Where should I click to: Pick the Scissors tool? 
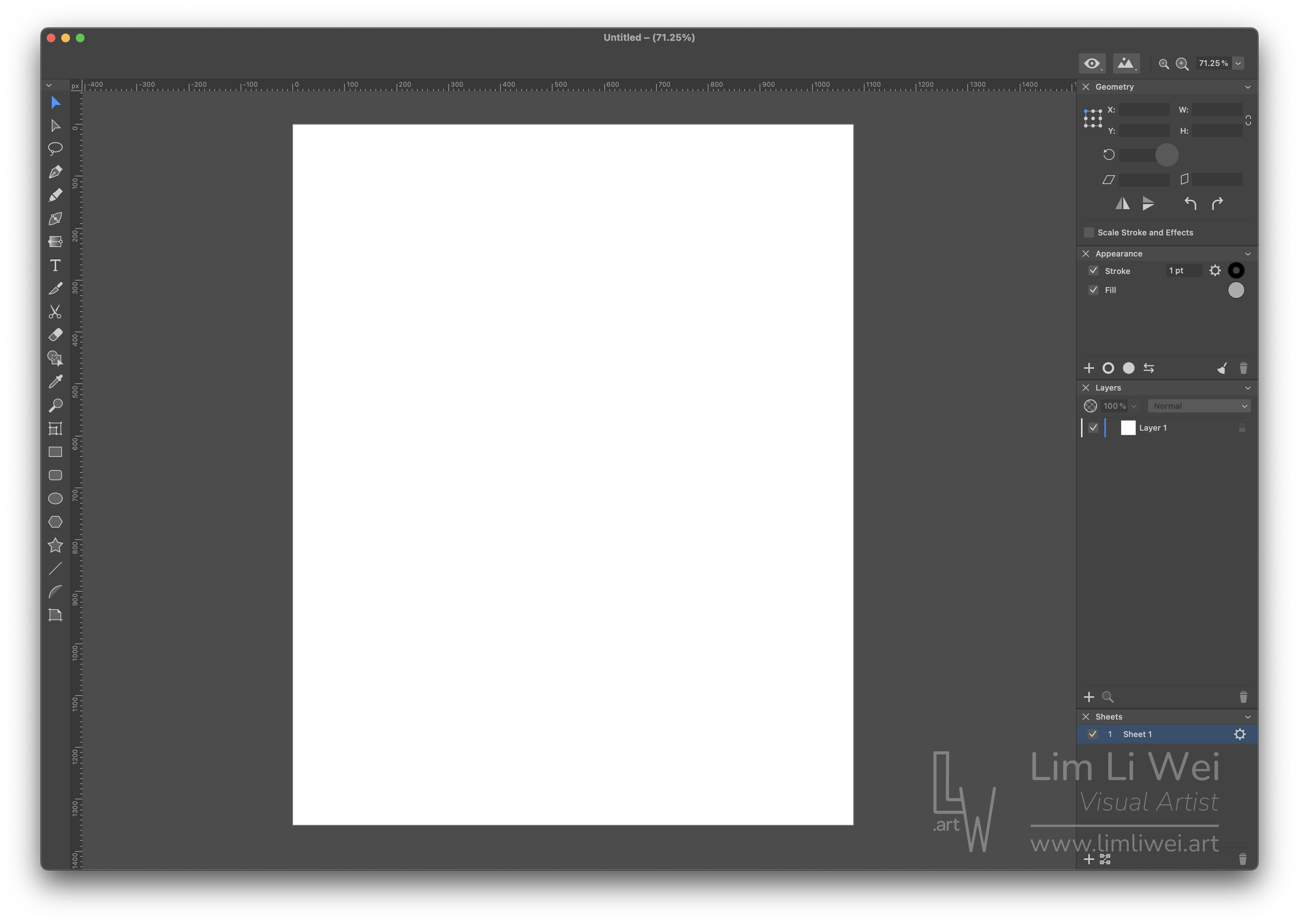click(x=55, y=312)
